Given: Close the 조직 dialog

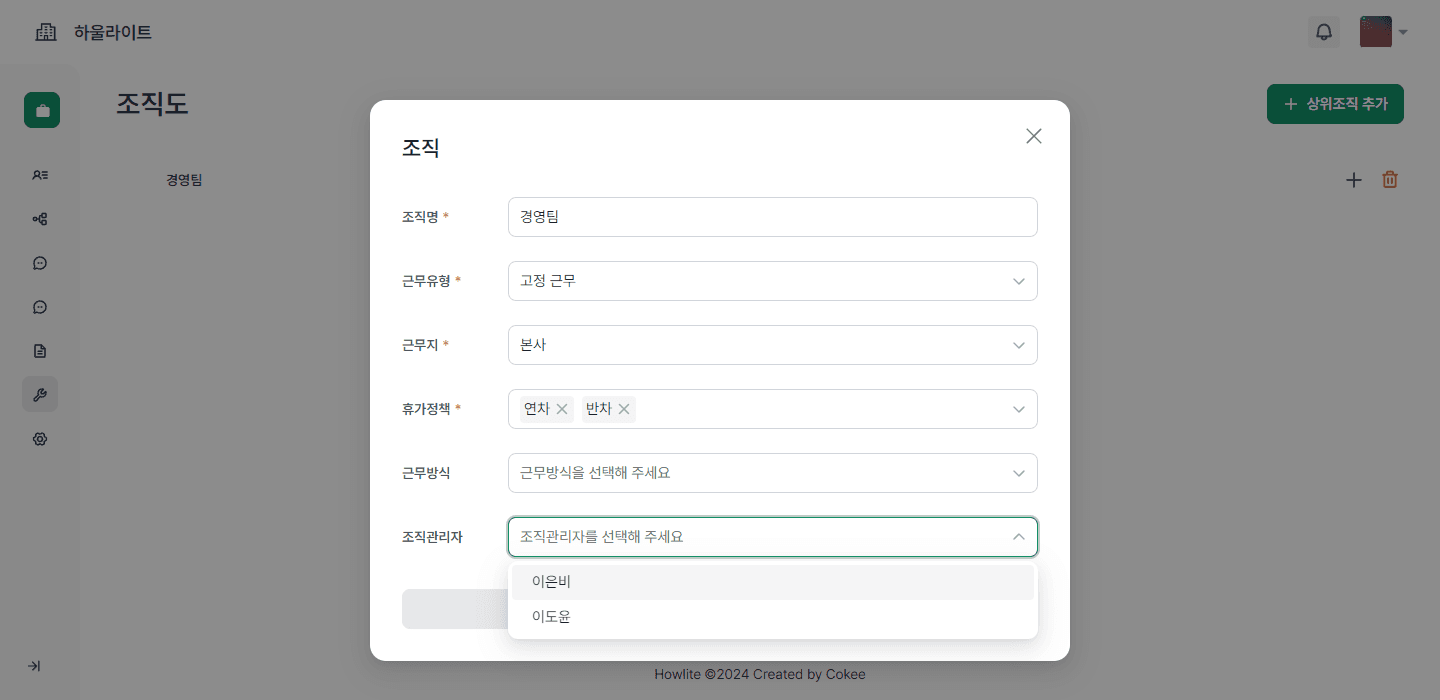Looking at the screenshot, I should [1034, 136].
